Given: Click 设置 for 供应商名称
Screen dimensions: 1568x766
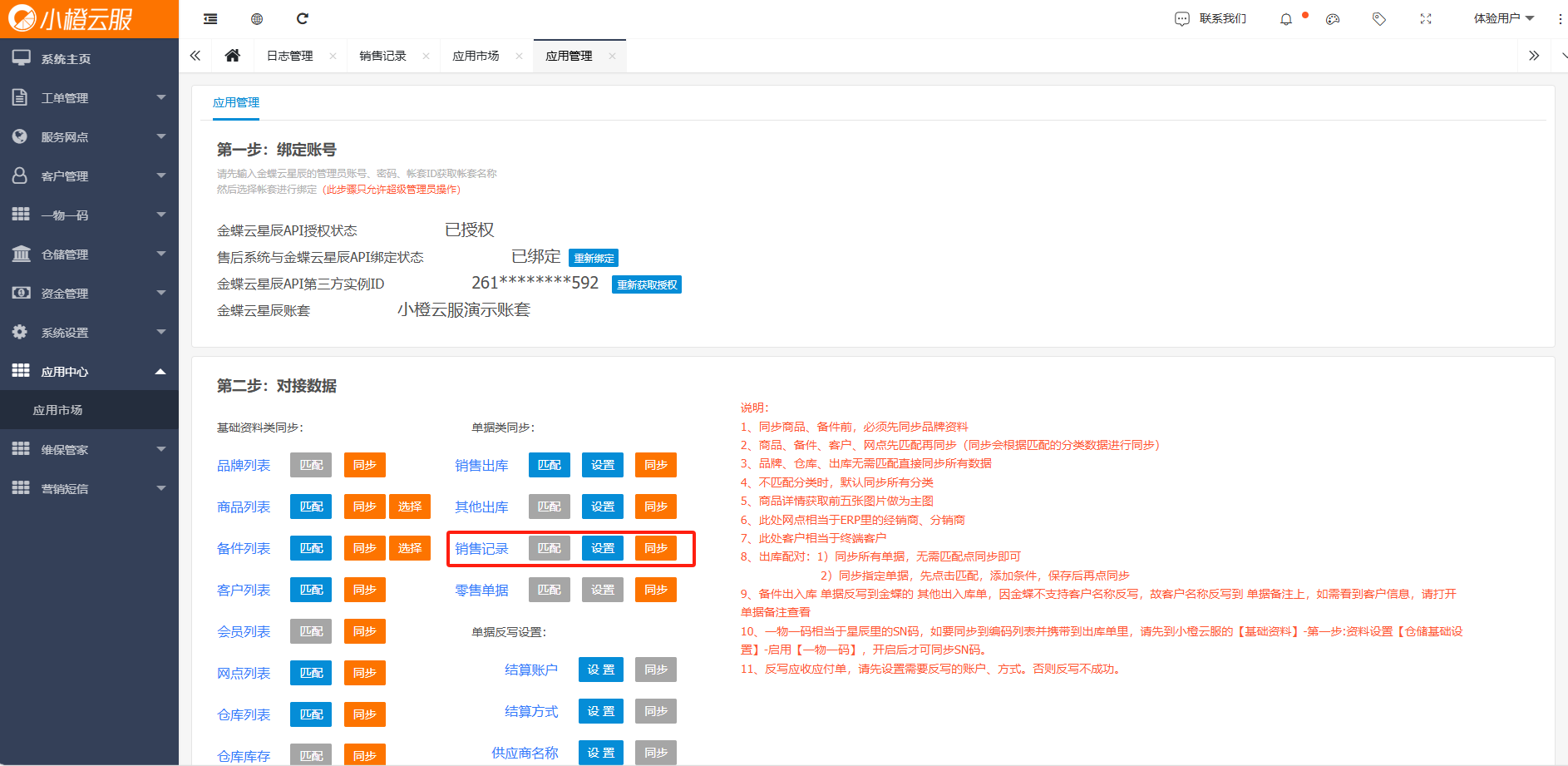Looking at the screenshot, I should (601, 753).
